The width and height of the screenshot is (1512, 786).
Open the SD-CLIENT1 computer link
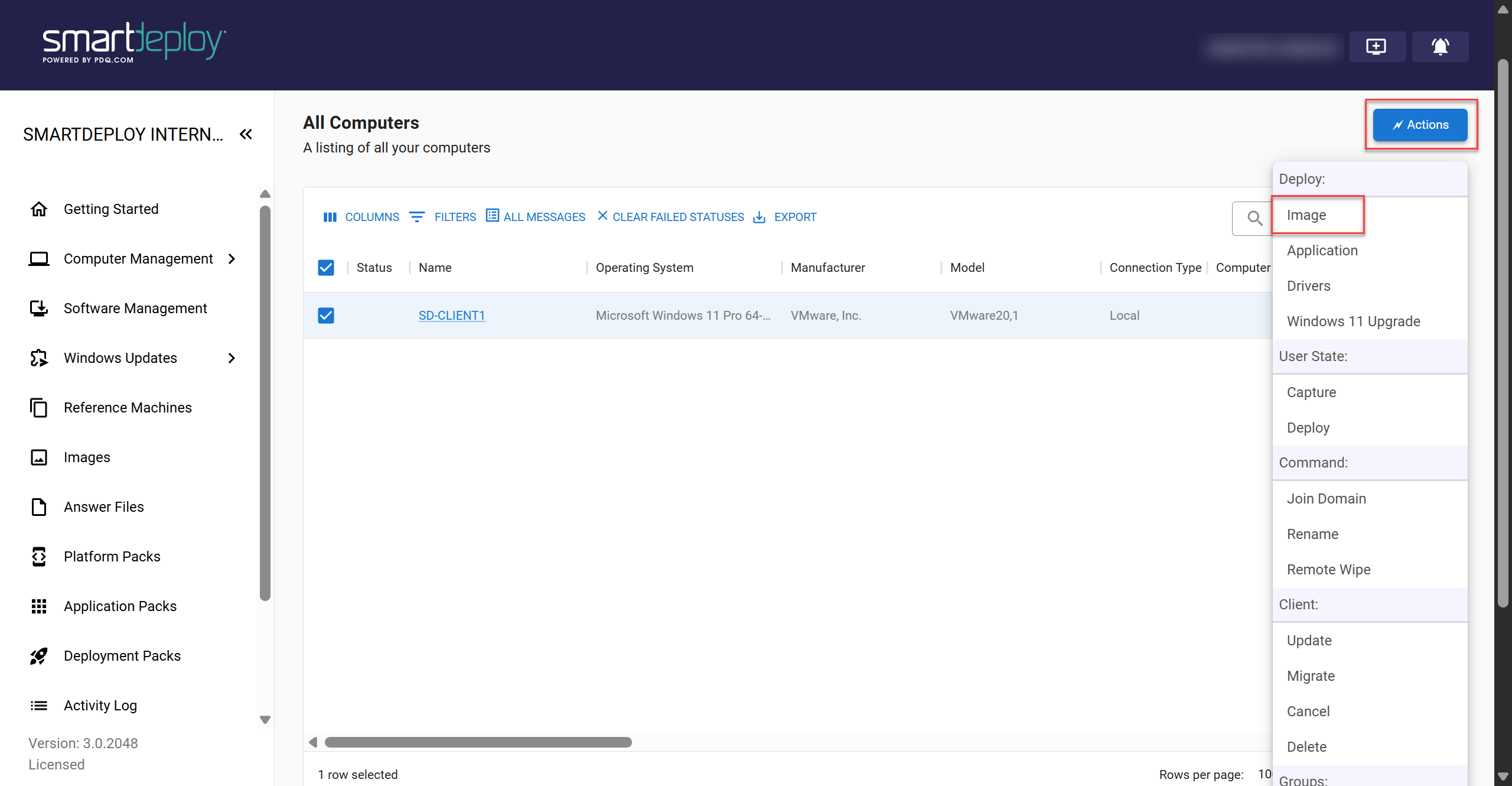[x=451, y=316]
